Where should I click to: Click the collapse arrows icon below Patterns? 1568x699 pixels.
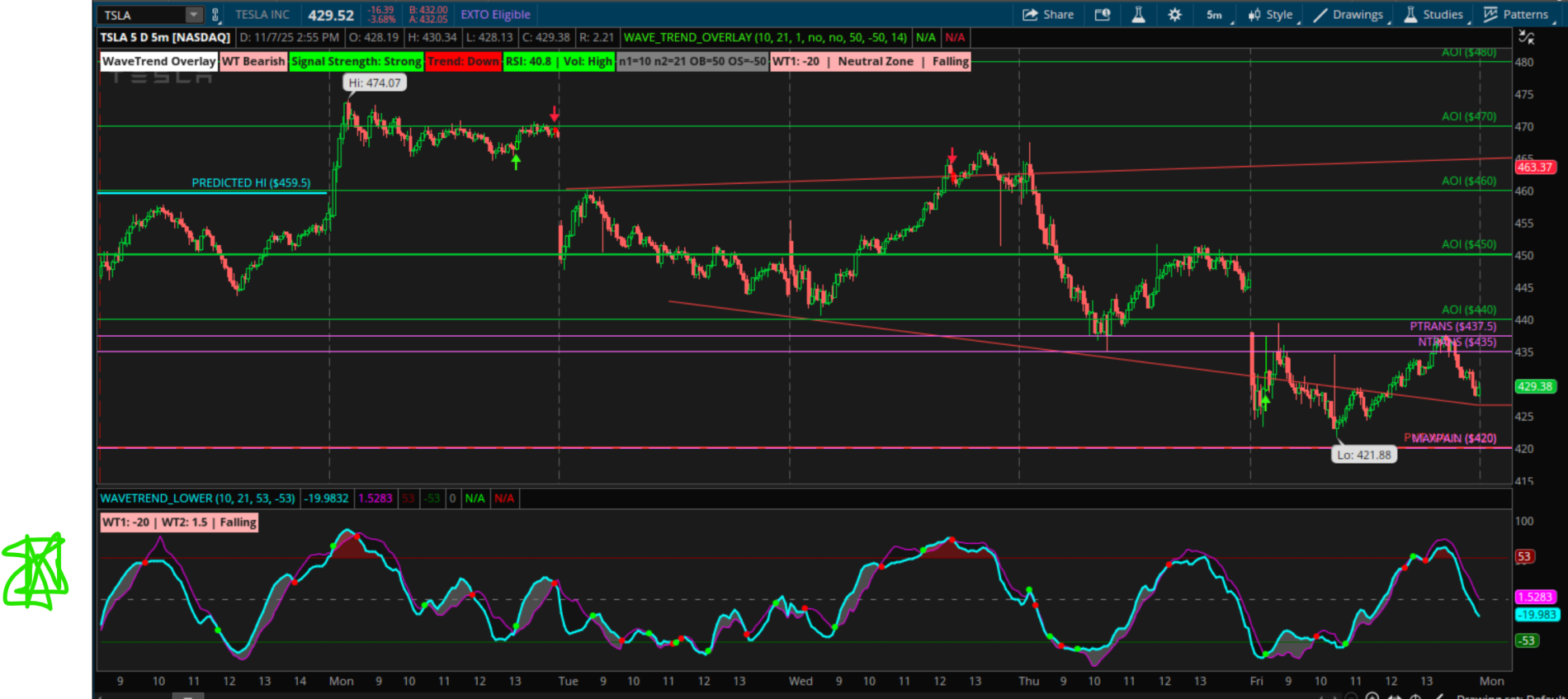(x=1526, y=38)
